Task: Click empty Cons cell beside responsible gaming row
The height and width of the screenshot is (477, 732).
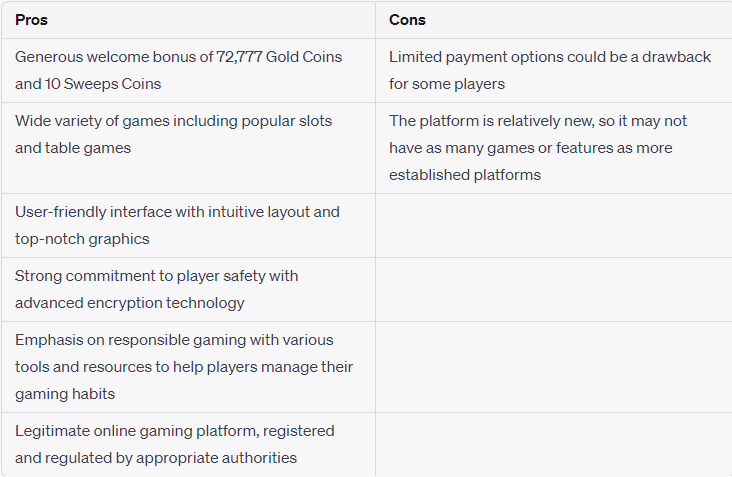Action: pos(553,367)
